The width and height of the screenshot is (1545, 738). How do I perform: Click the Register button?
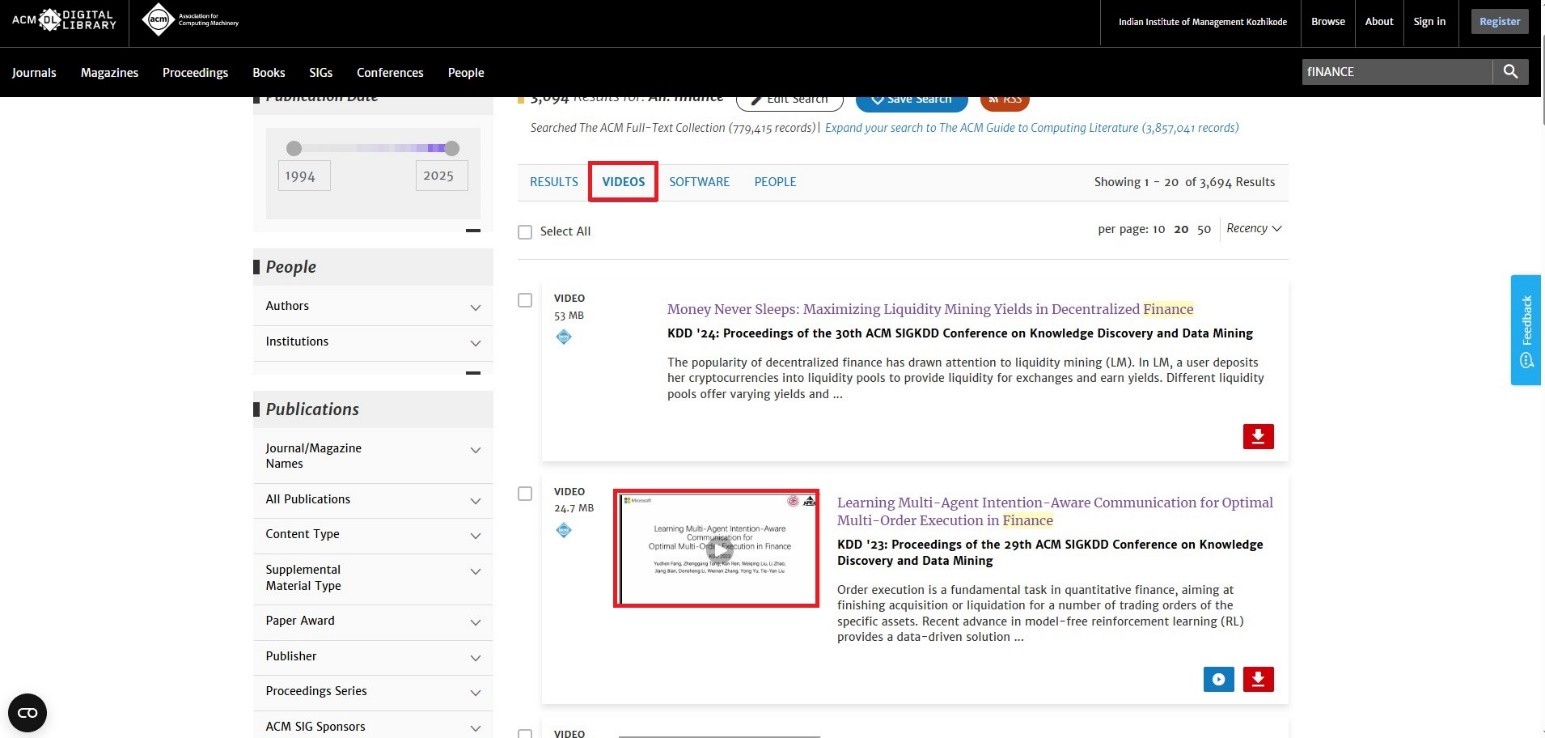(x=1499, y=22)
